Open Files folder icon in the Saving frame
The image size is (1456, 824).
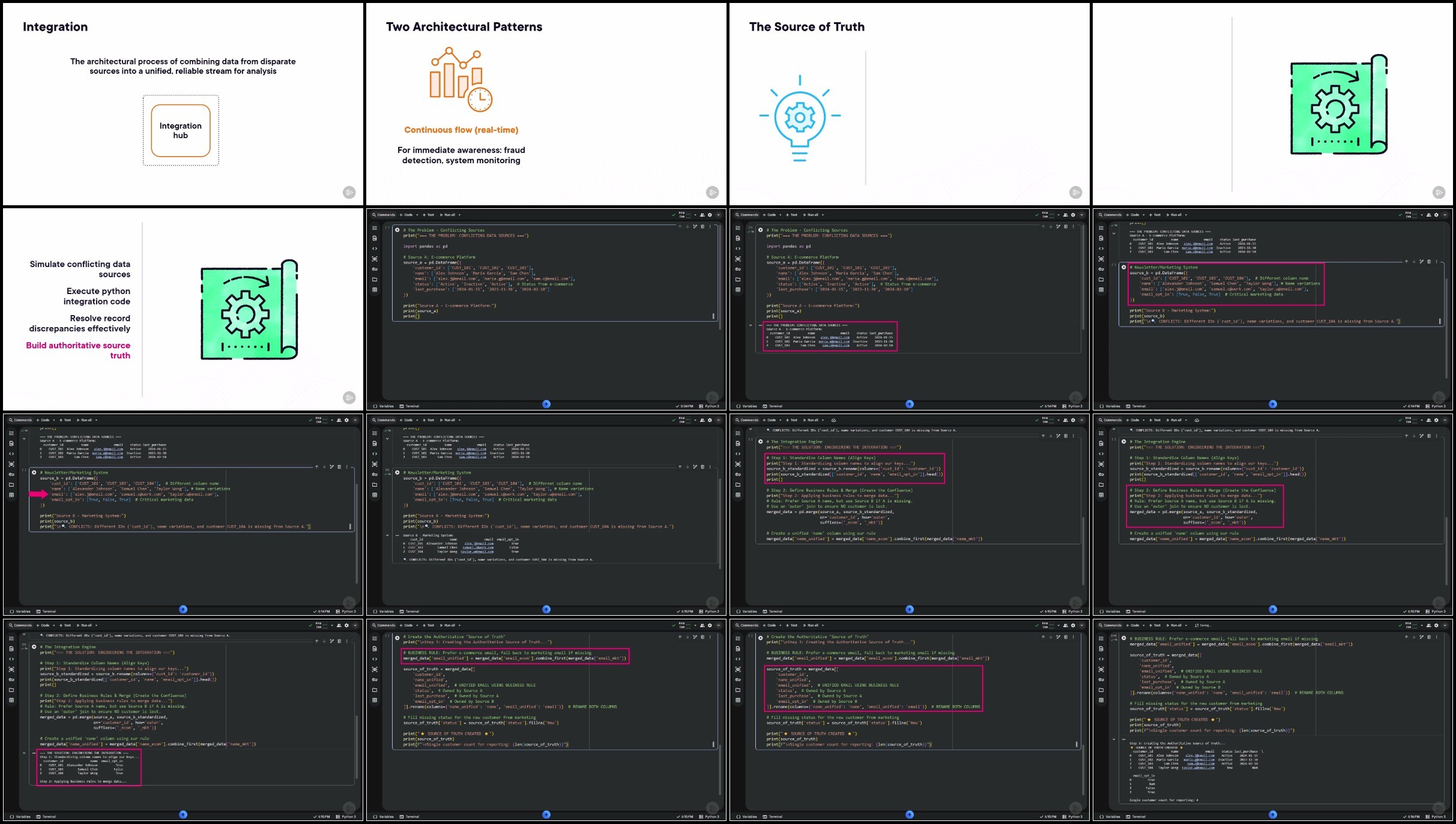coord(1101,690)
